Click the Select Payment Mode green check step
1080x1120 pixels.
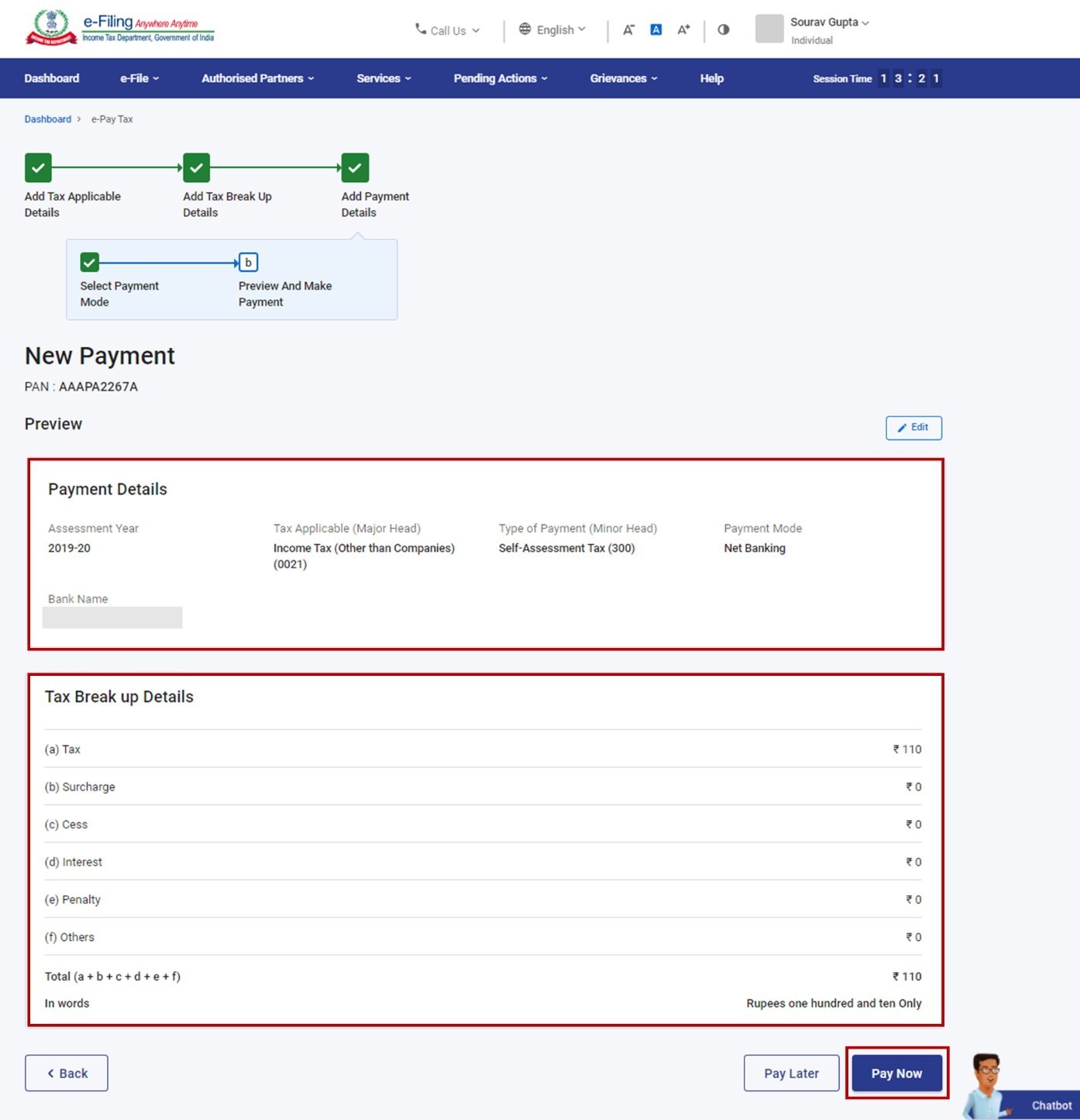(x=88, y=262)
